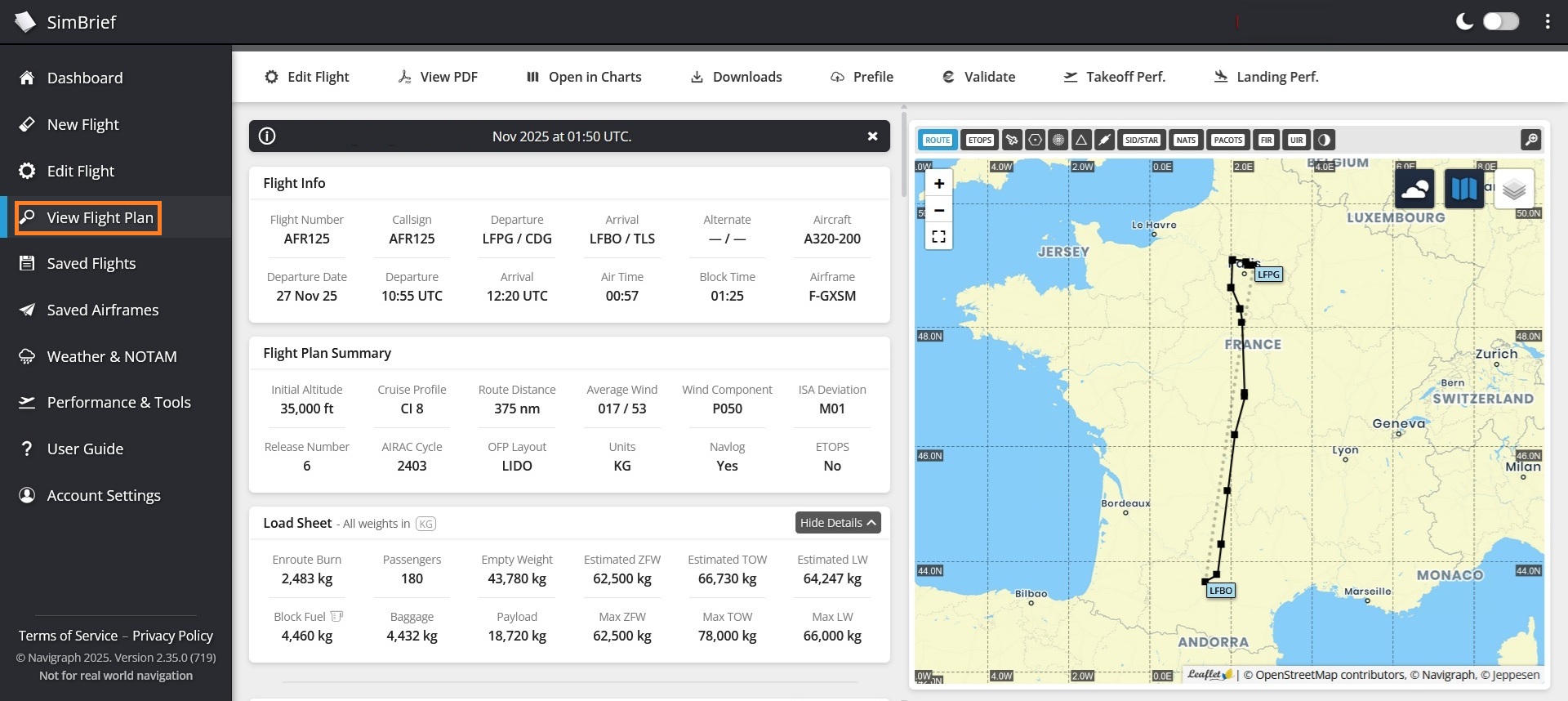Open View PDF

pyautogui.click(x=438, y=77)
